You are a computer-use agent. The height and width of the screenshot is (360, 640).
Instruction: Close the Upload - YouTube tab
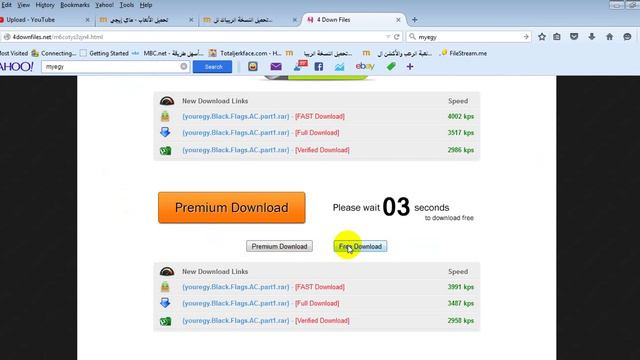tap(87, 20)
